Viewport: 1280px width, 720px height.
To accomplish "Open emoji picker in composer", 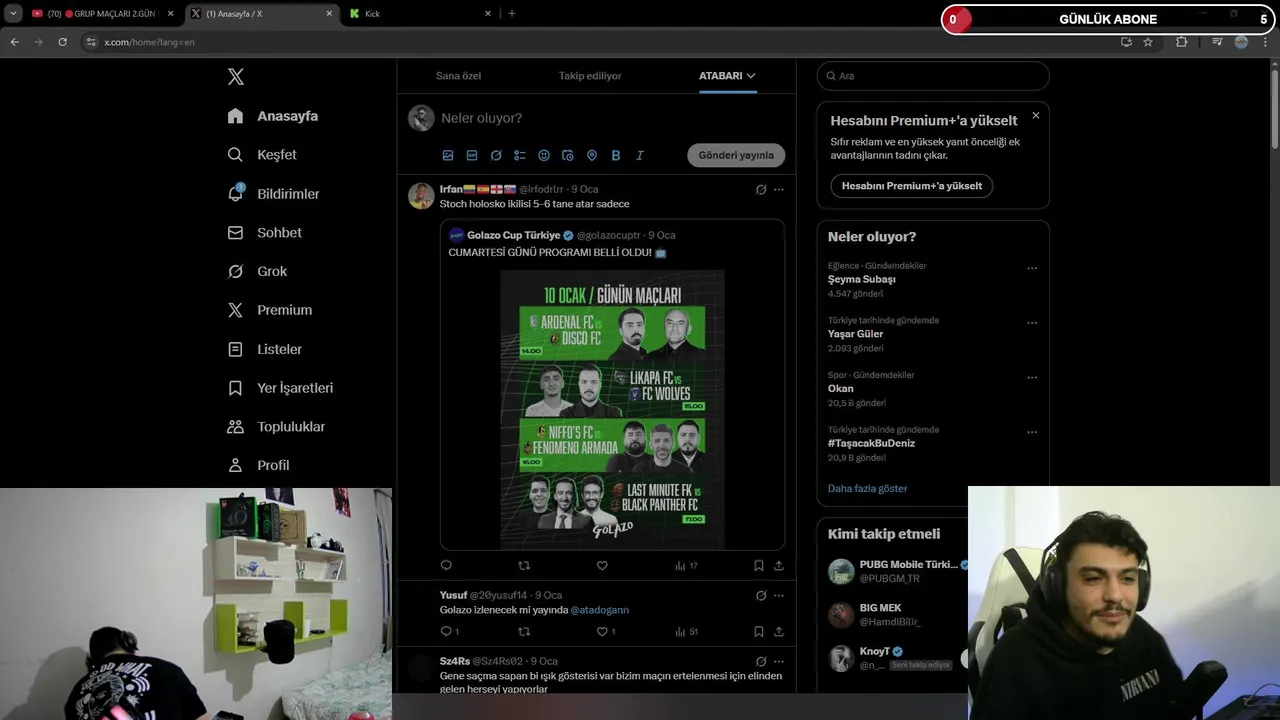I will click(544, 155).
